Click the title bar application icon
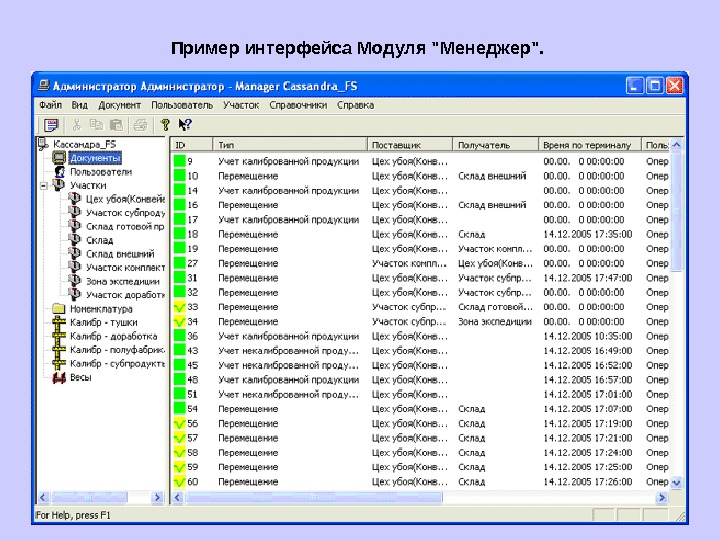 [x=44, y=86]
